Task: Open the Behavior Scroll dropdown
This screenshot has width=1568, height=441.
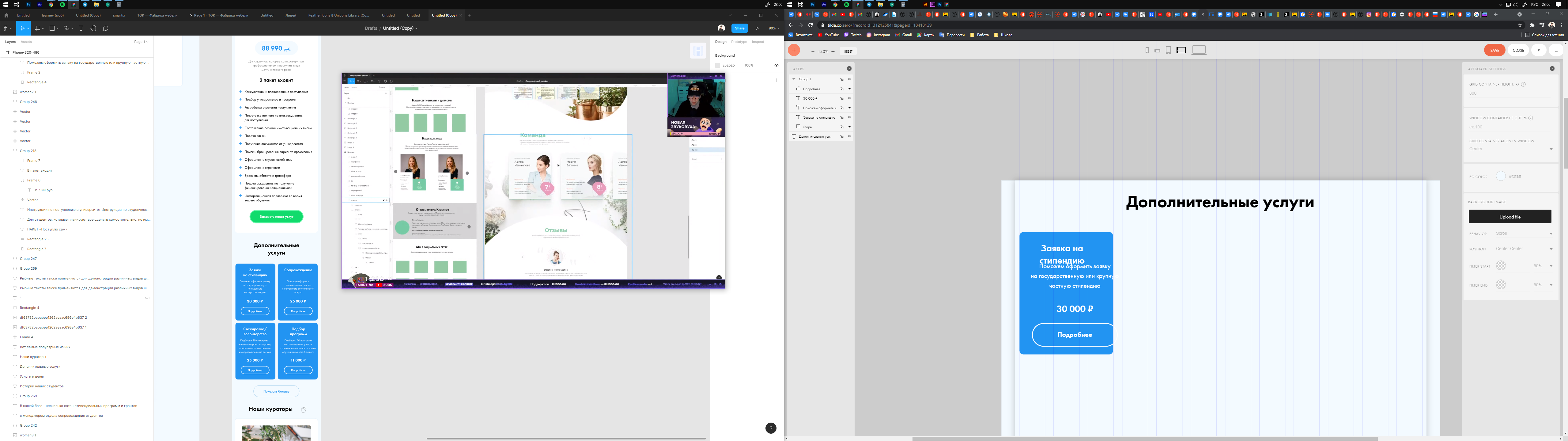Action: (1524, 233)
